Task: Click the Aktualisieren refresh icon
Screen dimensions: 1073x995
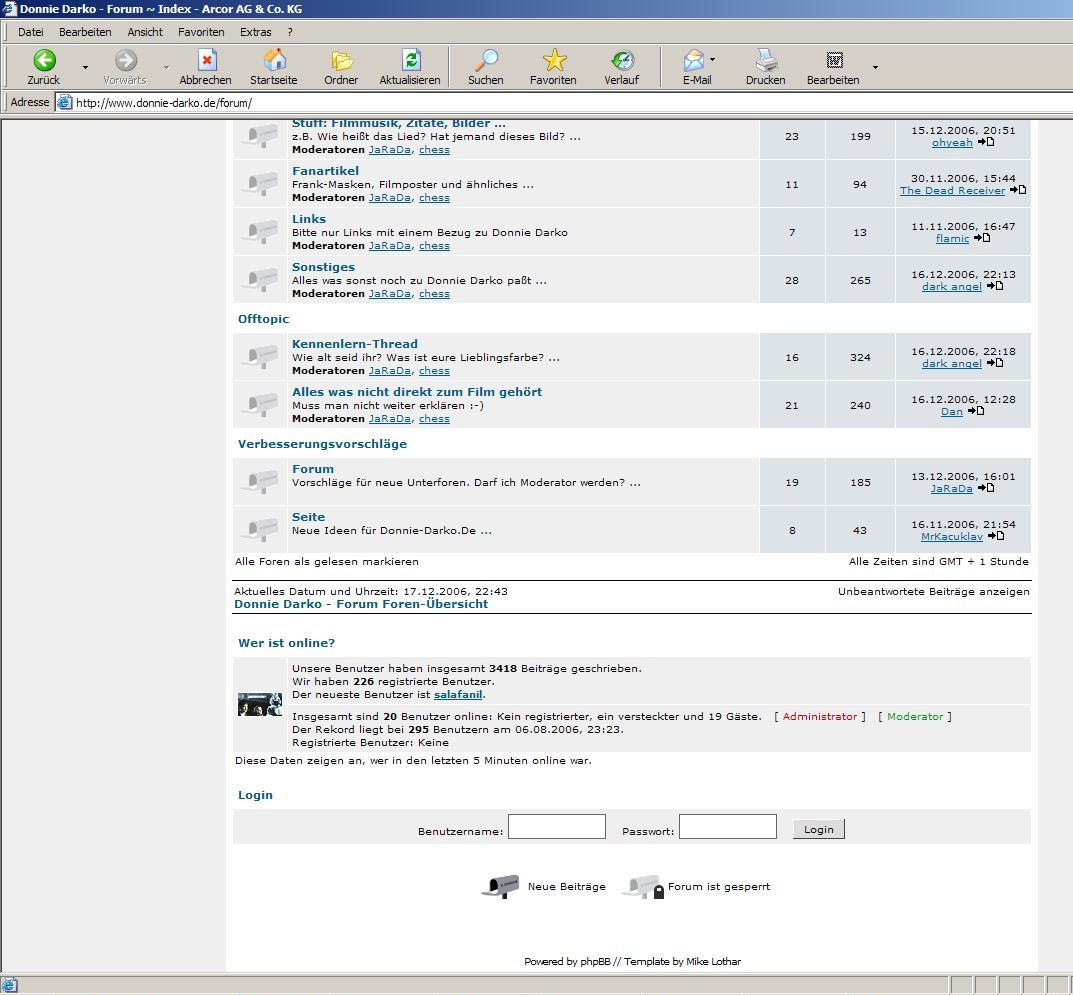Action: coord(410,60)
